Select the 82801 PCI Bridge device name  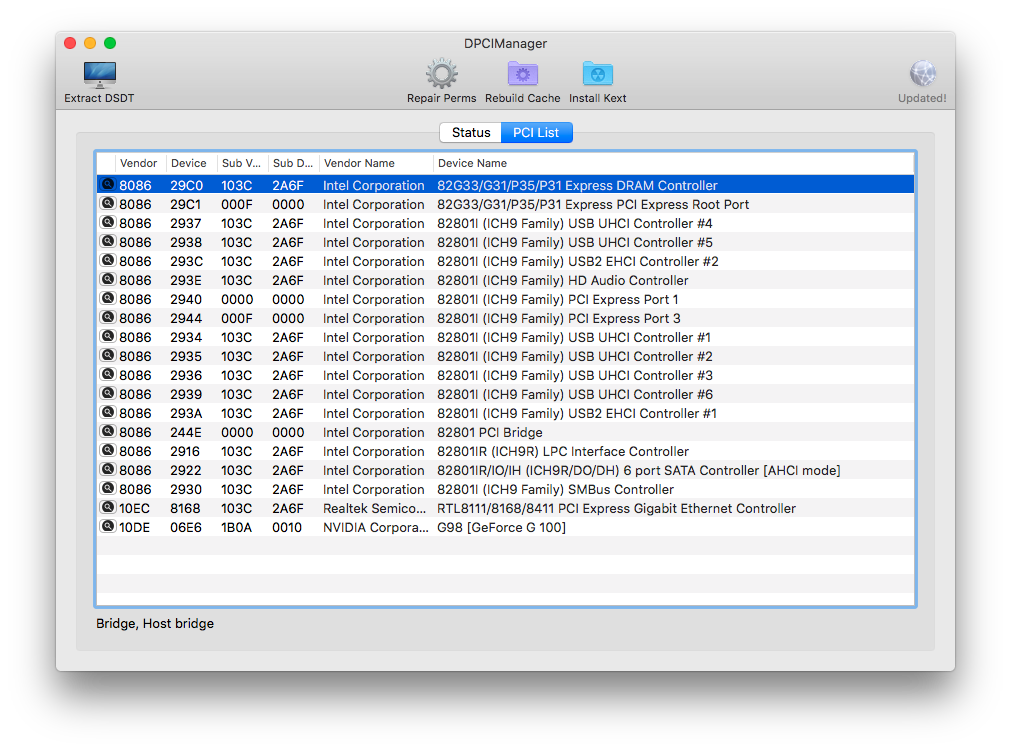(489, 433)
